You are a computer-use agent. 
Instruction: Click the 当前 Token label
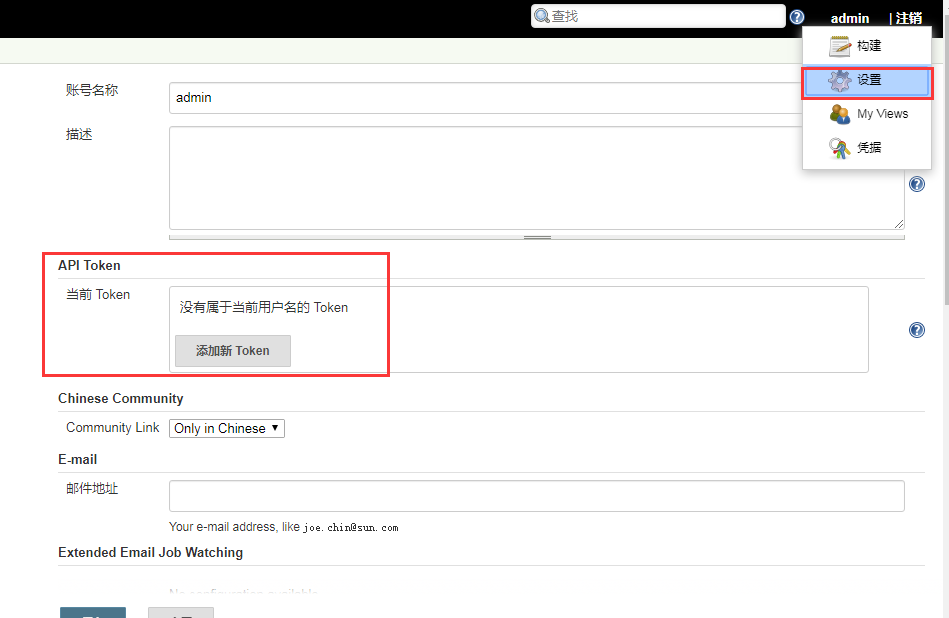coord(98,295)
